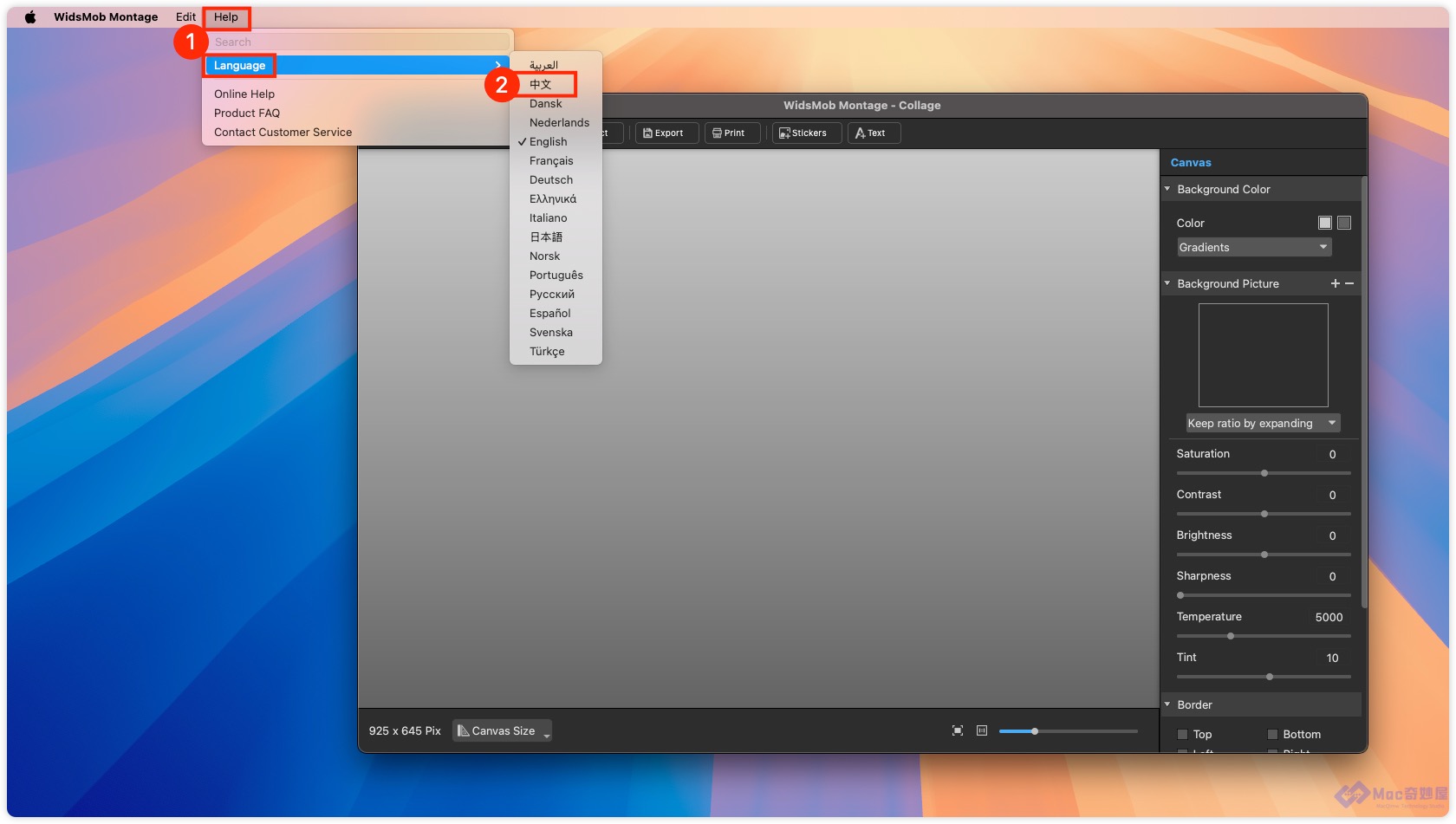1456x824 pixels.
Task: Click the Temperature value 5000 field
Action: point(1329,617)
